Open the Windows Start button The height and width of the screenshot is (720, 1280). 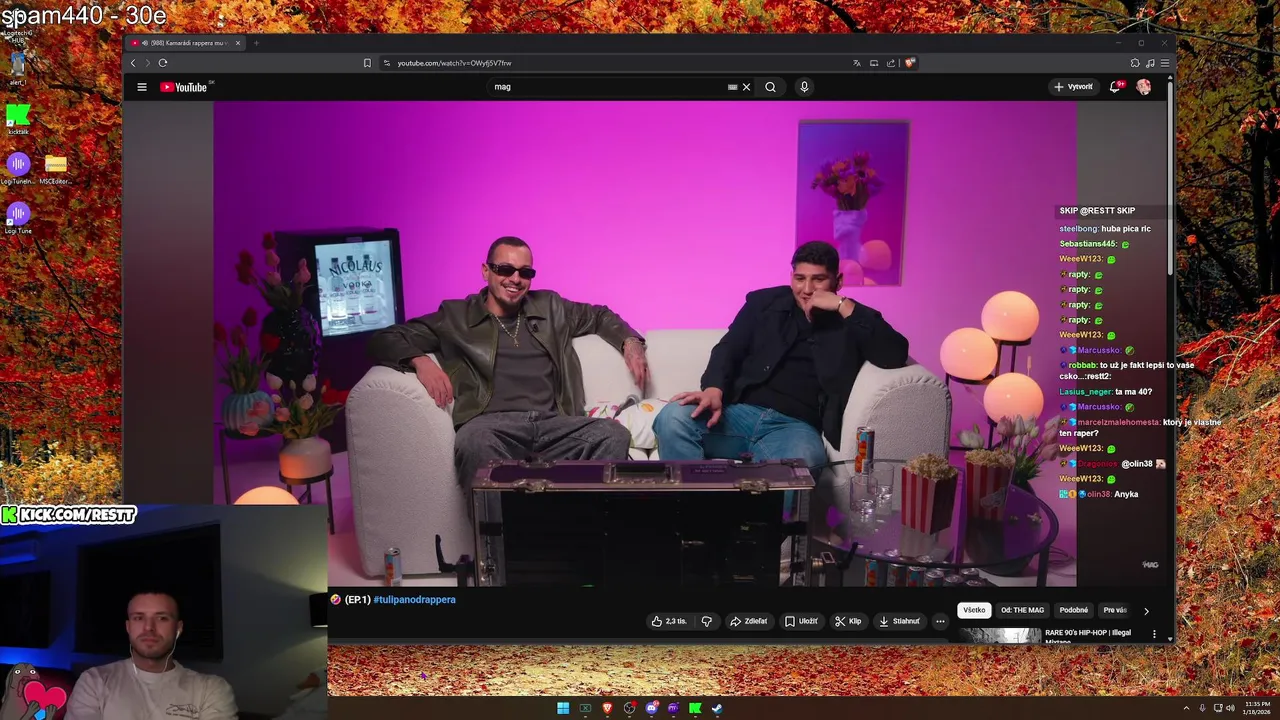[x=563, y=708]
